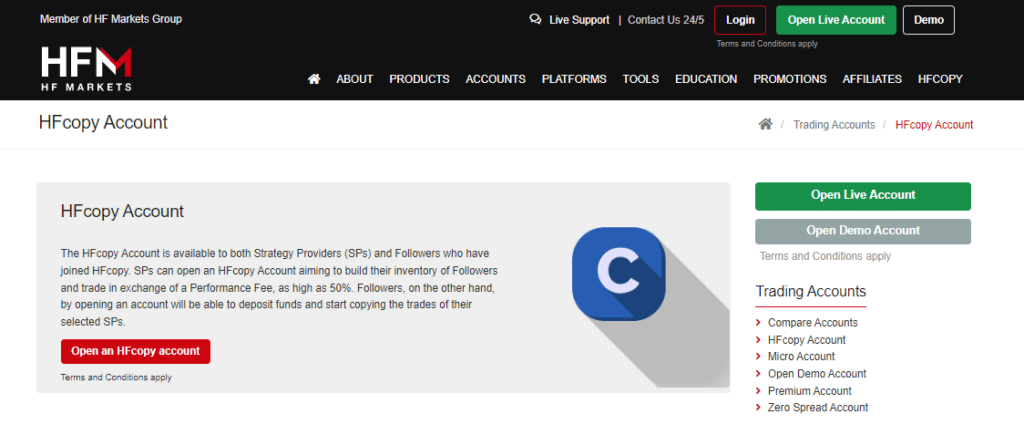This screenshot has width=1024, height=435.
Task: Click the Login button
Action: (x=740, y=20)
